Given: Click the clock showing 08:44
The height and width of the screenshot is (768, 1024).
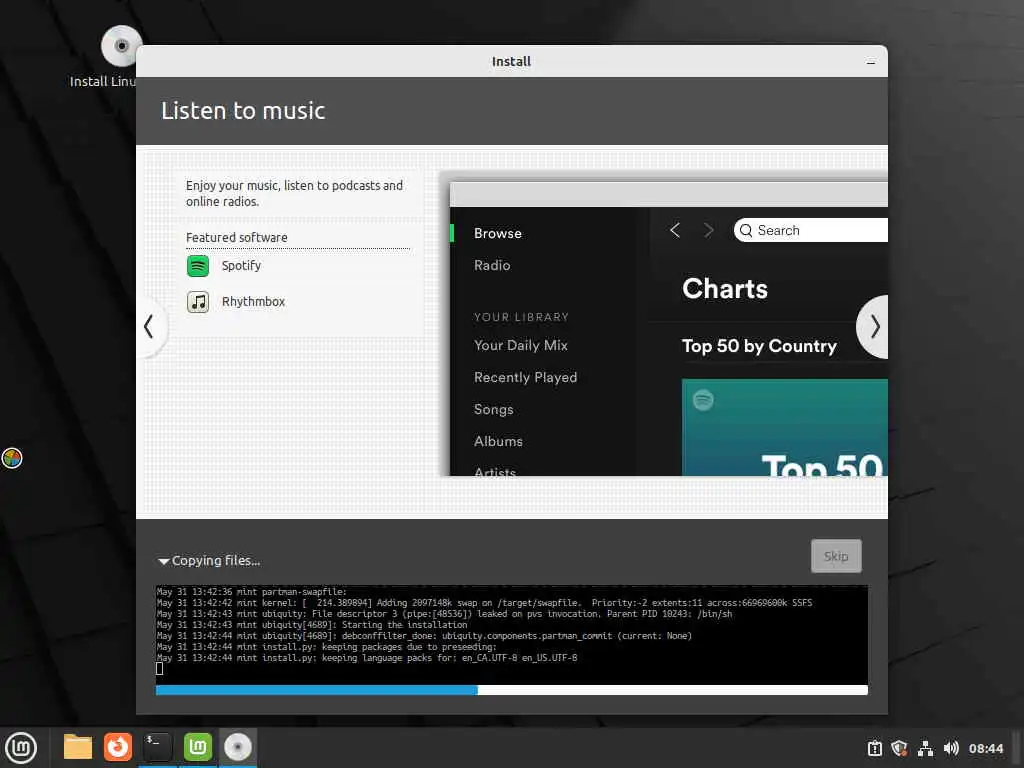Looking at the screenshot, I should [x=985, y=748].
